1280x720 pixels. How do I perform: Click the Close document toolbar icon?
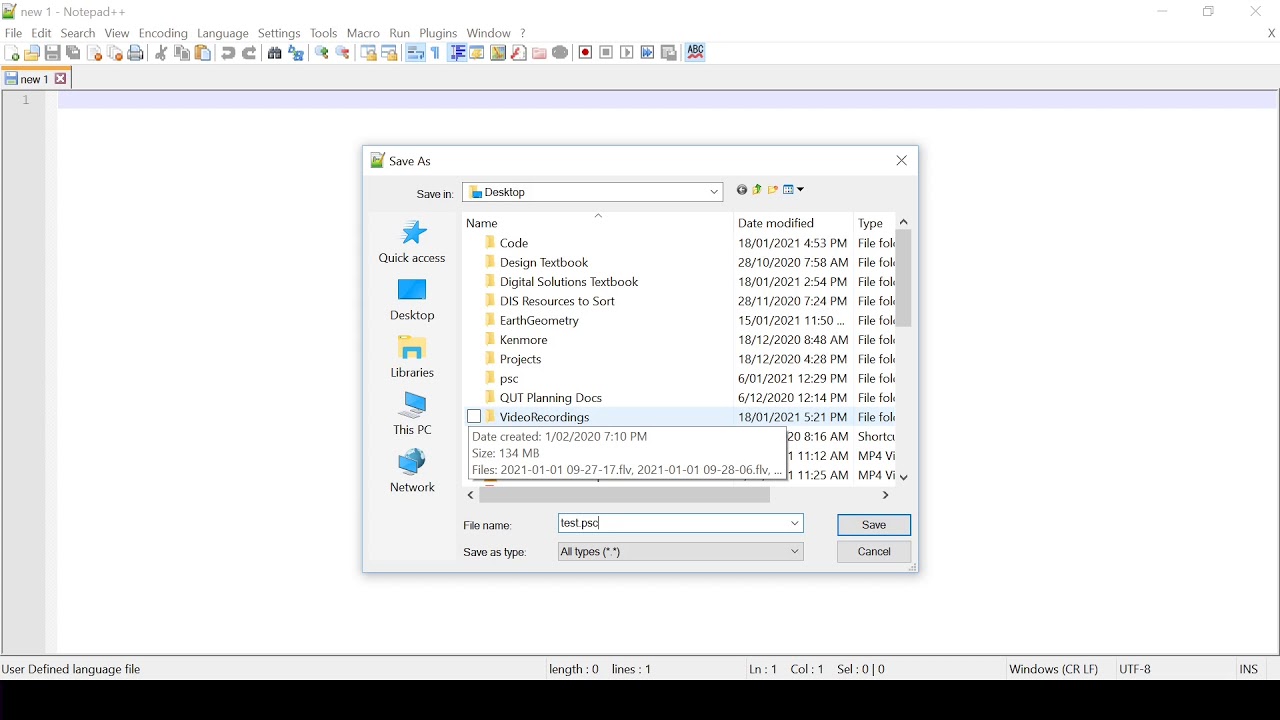coord(95,53)
